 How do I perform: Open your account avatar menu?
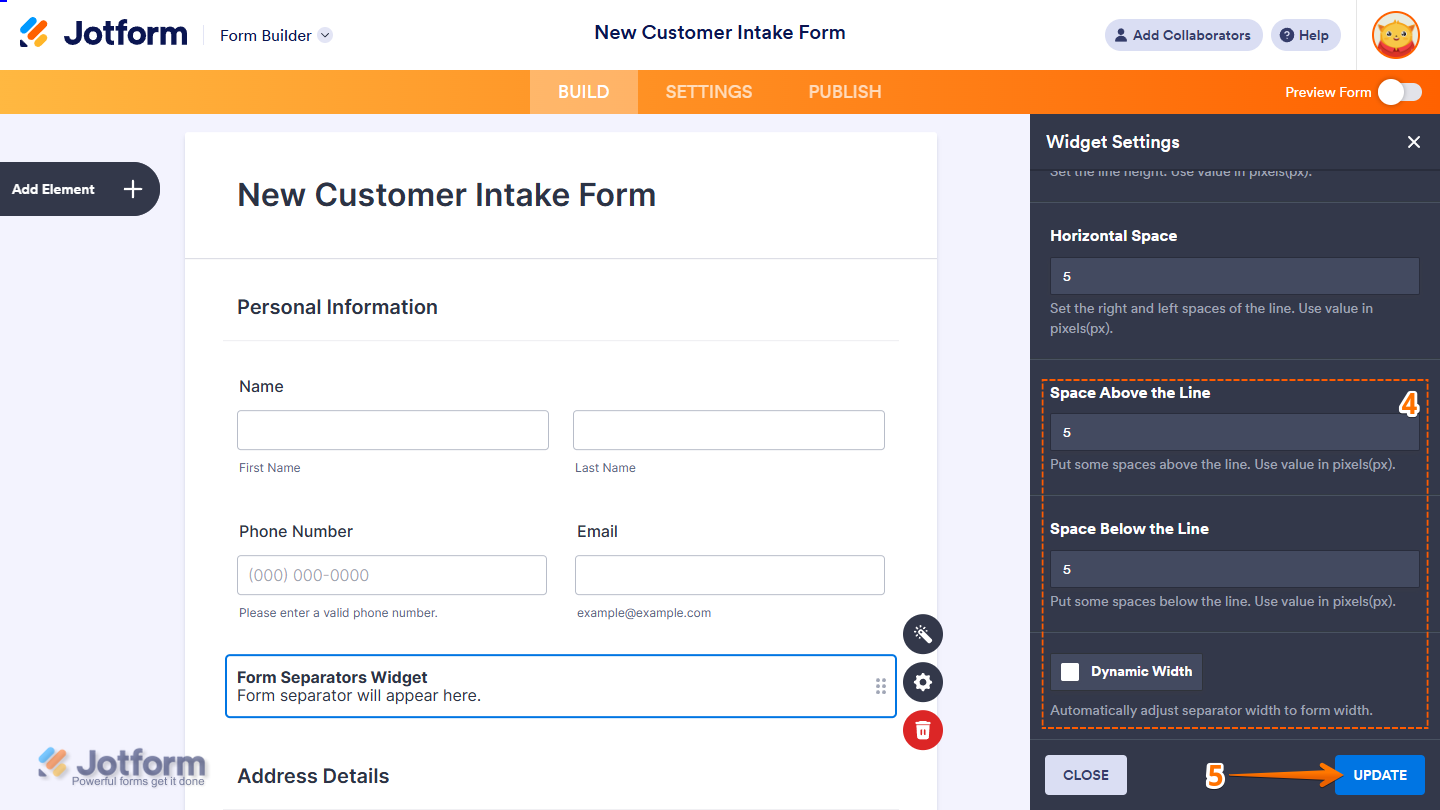[1395, 34]
